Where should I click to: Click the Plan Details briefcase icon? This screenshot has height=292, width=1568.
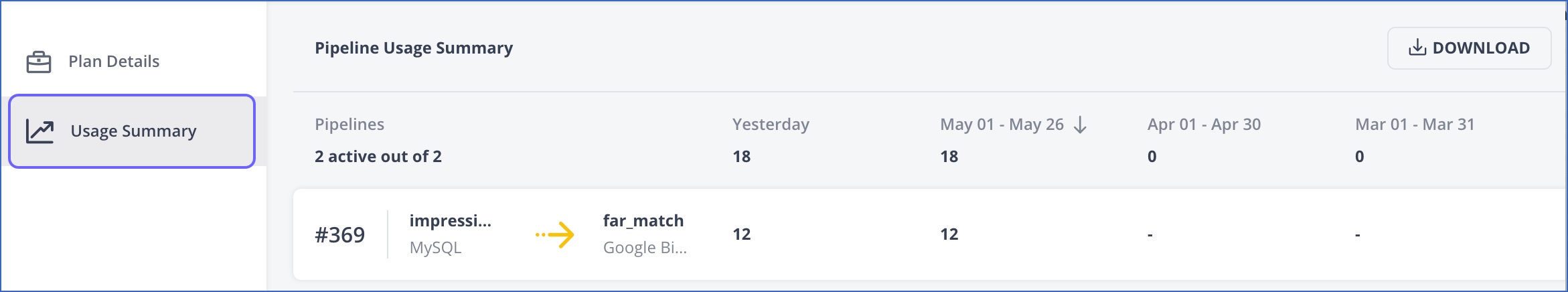39,62
